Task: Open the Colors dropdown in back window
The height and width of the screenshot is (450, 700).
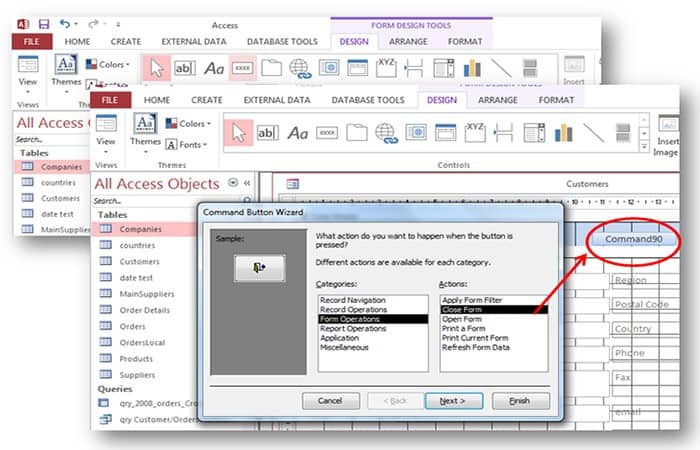Action: [108, 64]
